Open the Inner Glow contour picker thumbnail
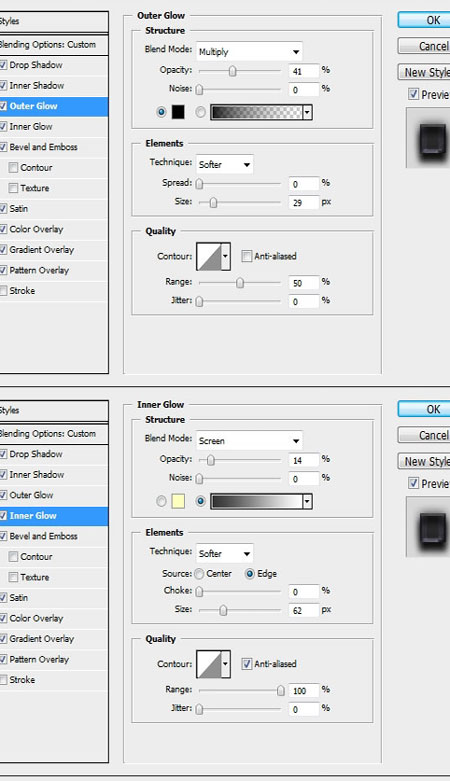The image size is (450, 781). (209, 664)
